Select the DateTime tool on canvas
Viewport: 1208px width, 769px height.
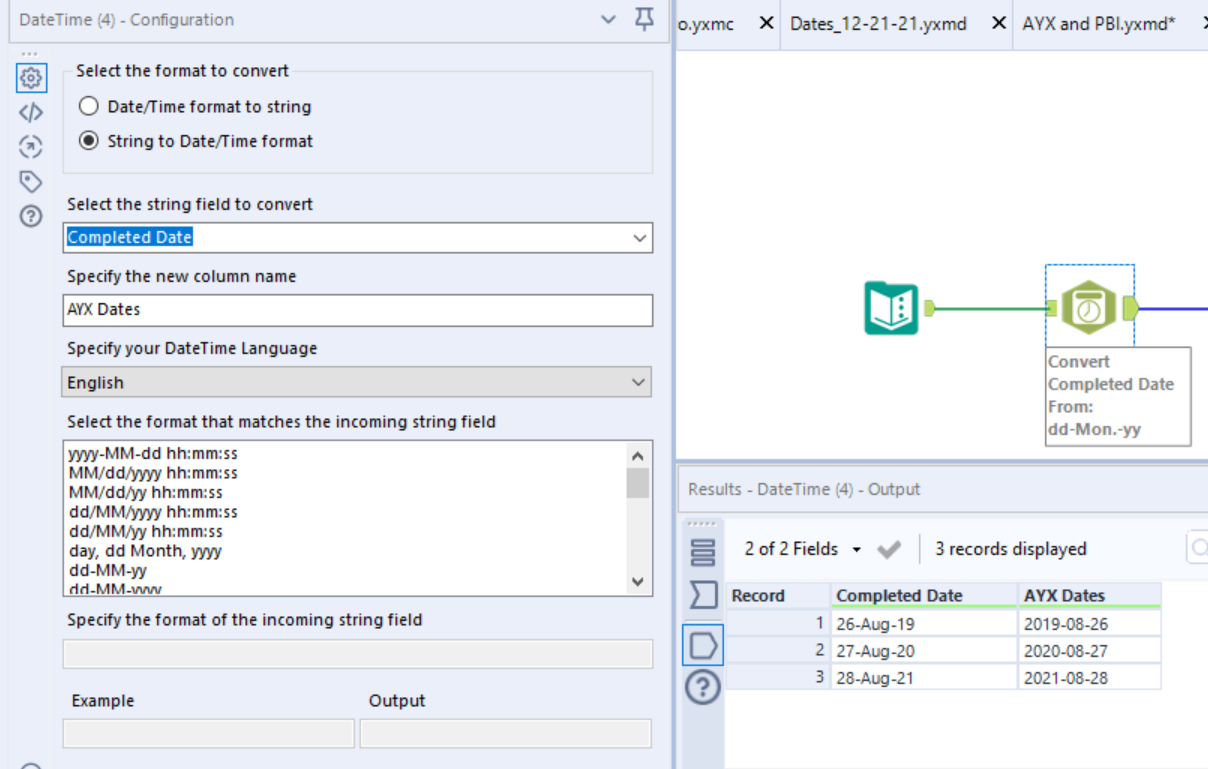(x=1089, y=308)
